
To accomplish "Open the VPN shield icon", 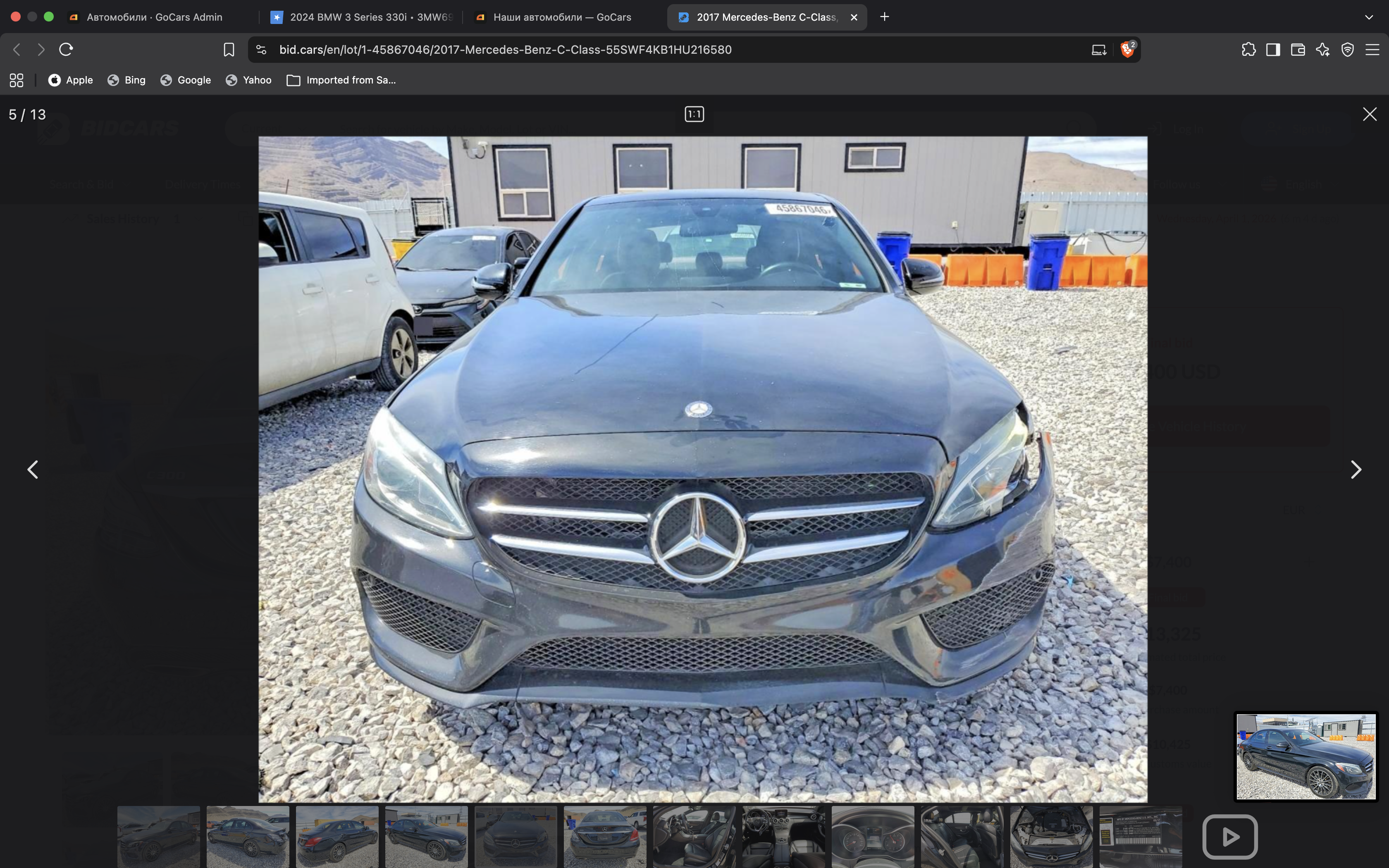I will 1348,50.
